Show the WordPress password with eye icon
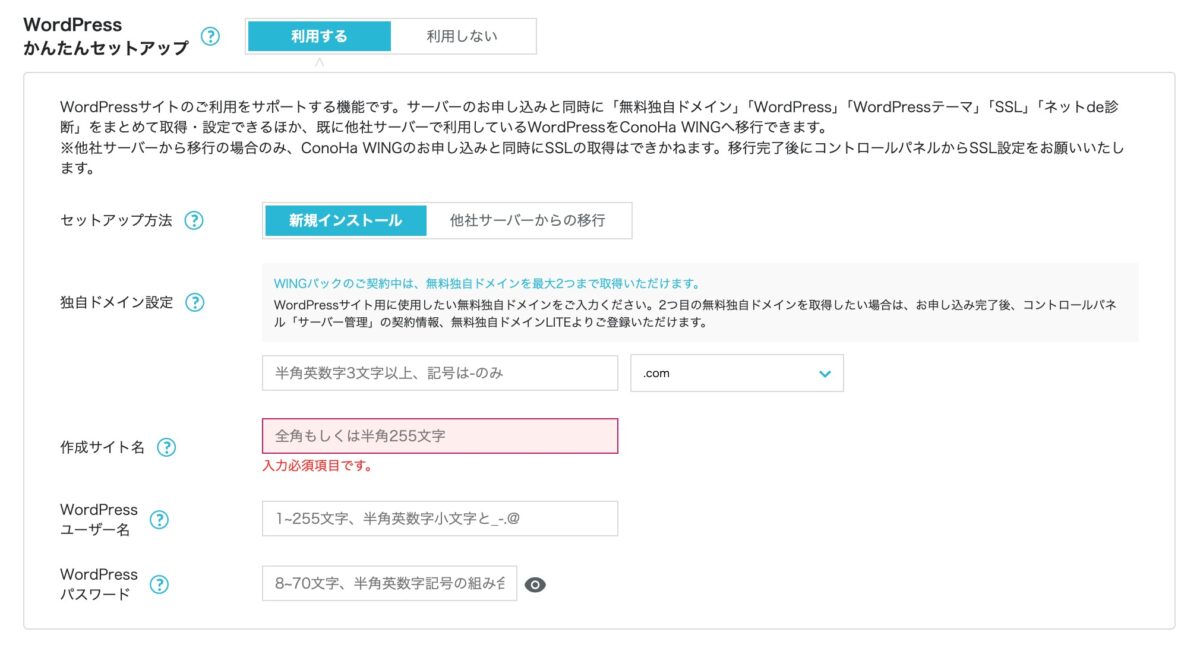1200x651 pixels. 535,585
